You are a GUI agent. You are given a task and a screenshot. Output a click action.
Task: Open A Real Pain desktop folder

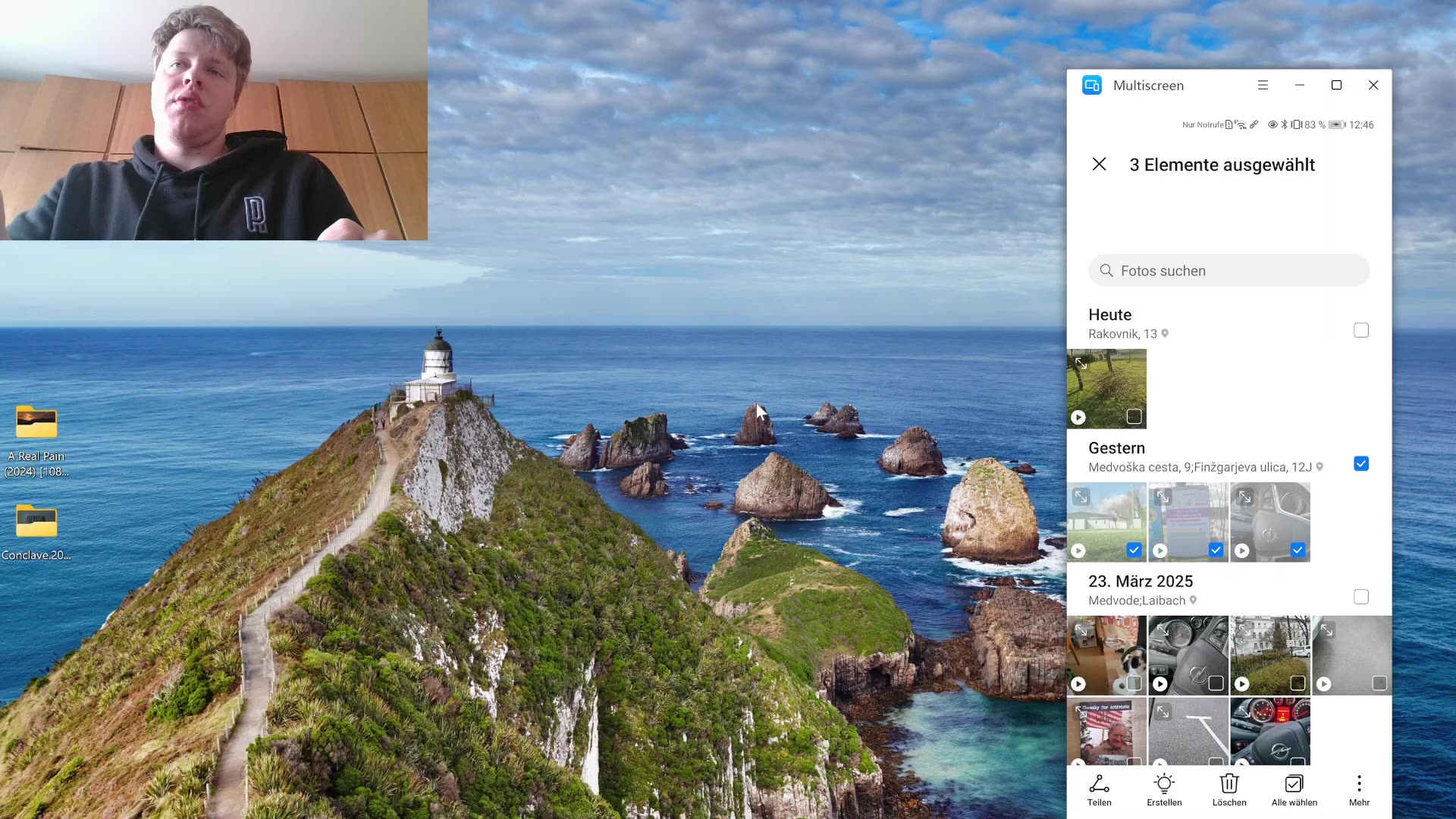pyautogui.click(x=36, y=423)
